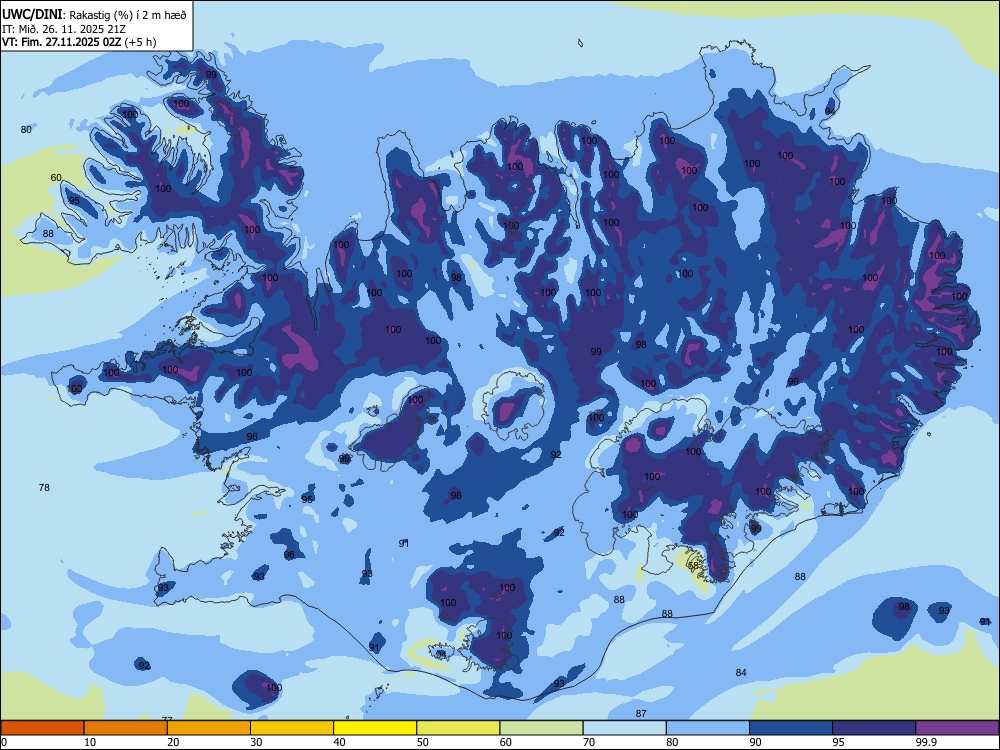Image resolution: width=1000 pixels, height=750 pixels.
Task: Pick the 20–30 amber legend swatch
Action: tap(209, 728)
